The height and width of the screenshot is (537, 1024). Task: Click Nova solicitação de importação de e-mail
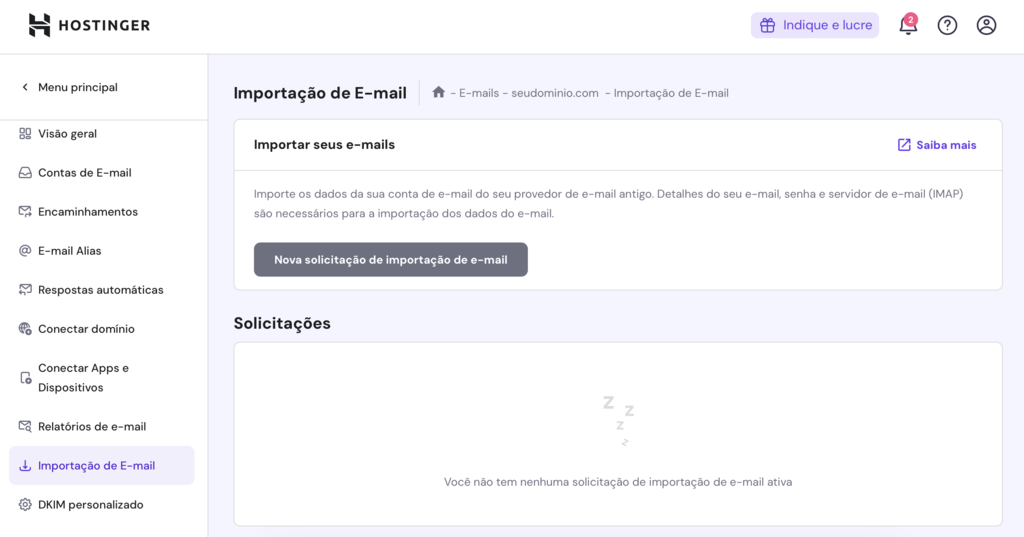tap(391, 259)
